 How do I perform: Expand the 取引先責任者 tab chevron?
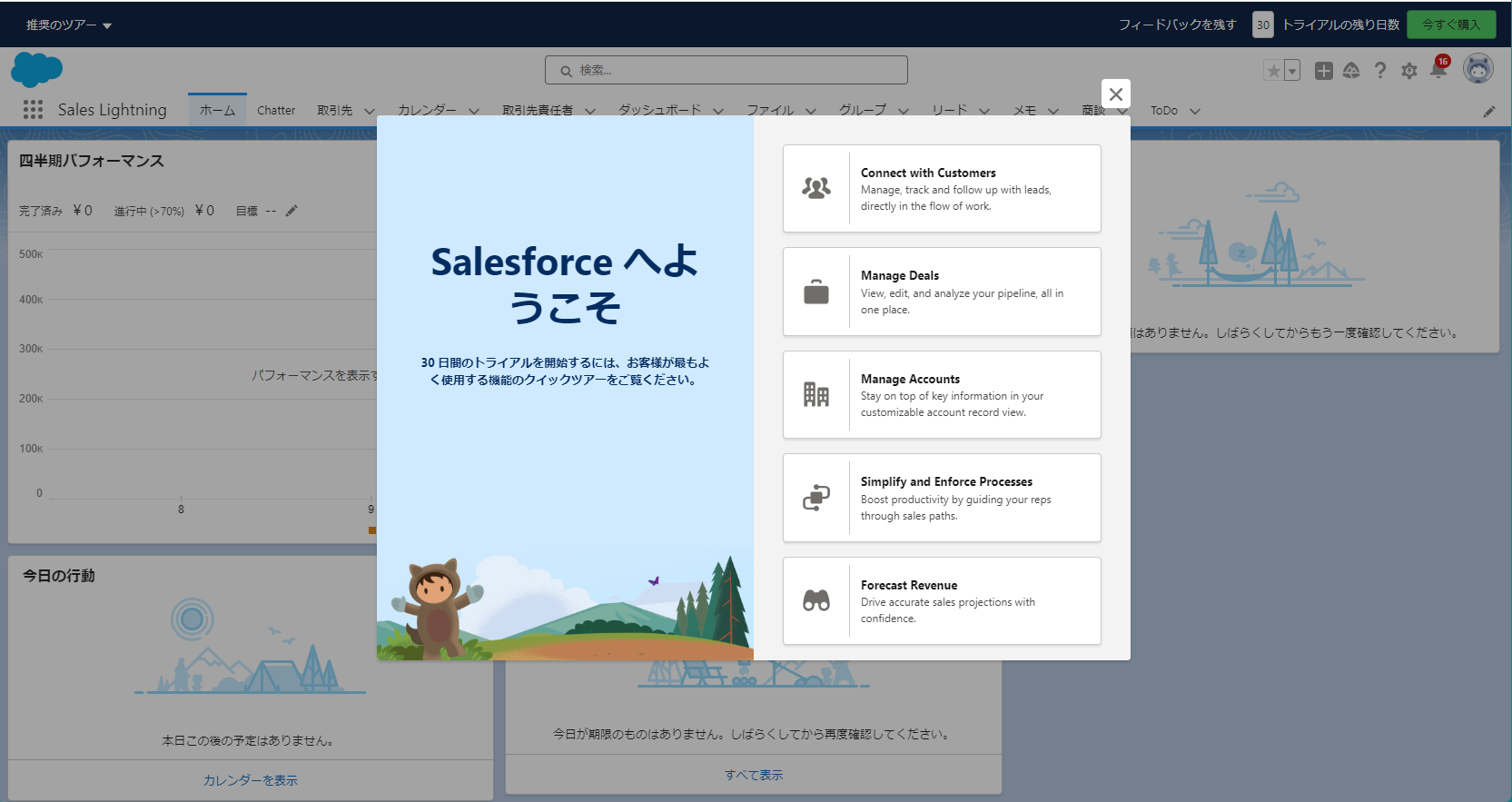pos(590,111)
